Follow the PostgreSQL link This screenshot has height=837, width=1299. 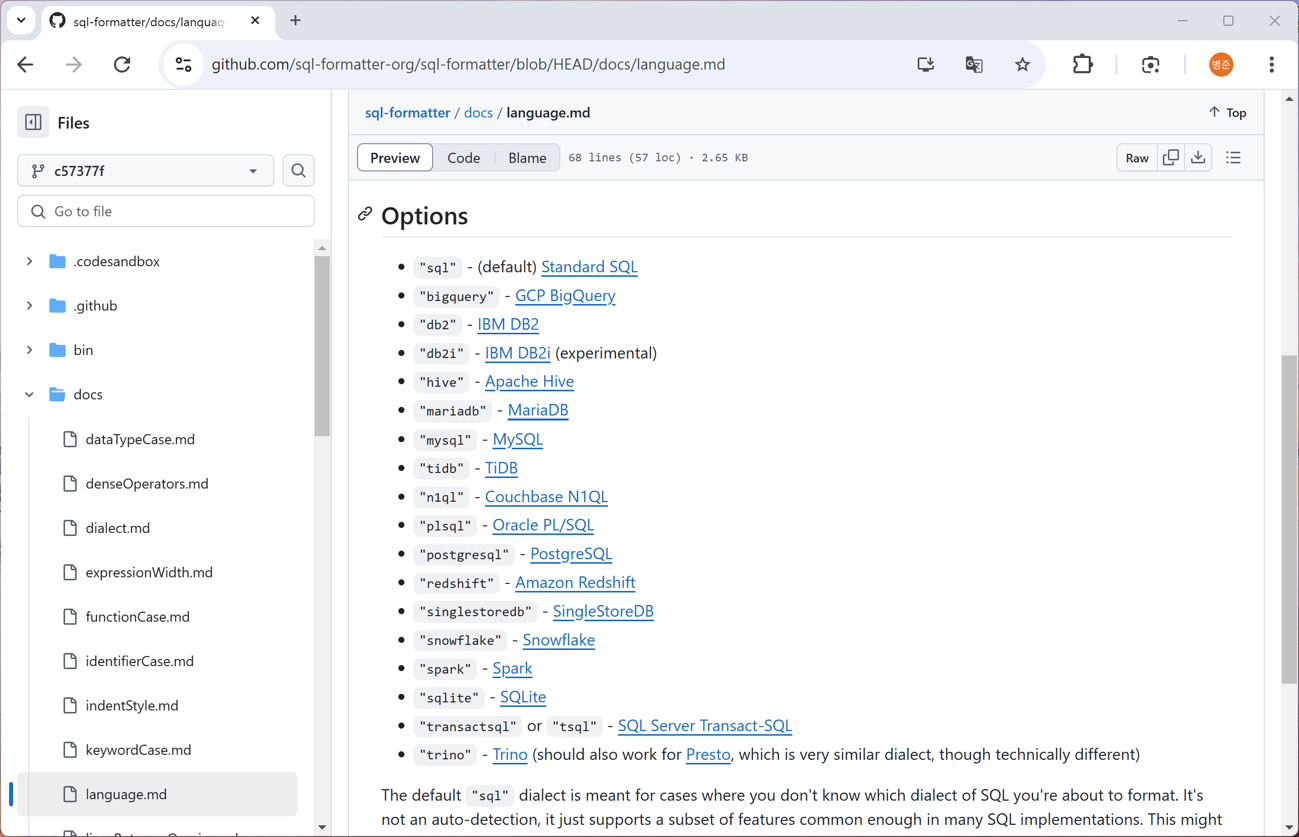point(571,554)
